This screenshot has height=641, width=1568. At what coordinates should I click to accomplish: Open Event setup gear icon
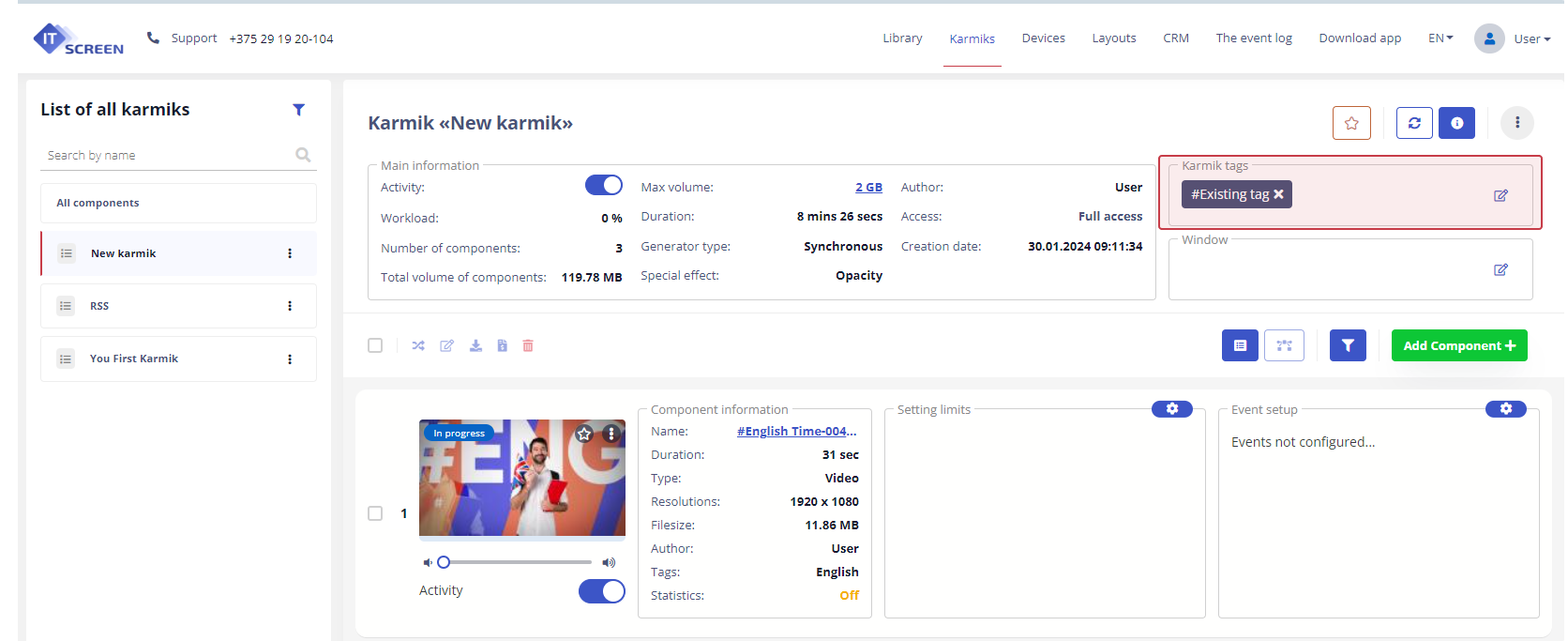pyautogui.click(x=1505, y=409)
